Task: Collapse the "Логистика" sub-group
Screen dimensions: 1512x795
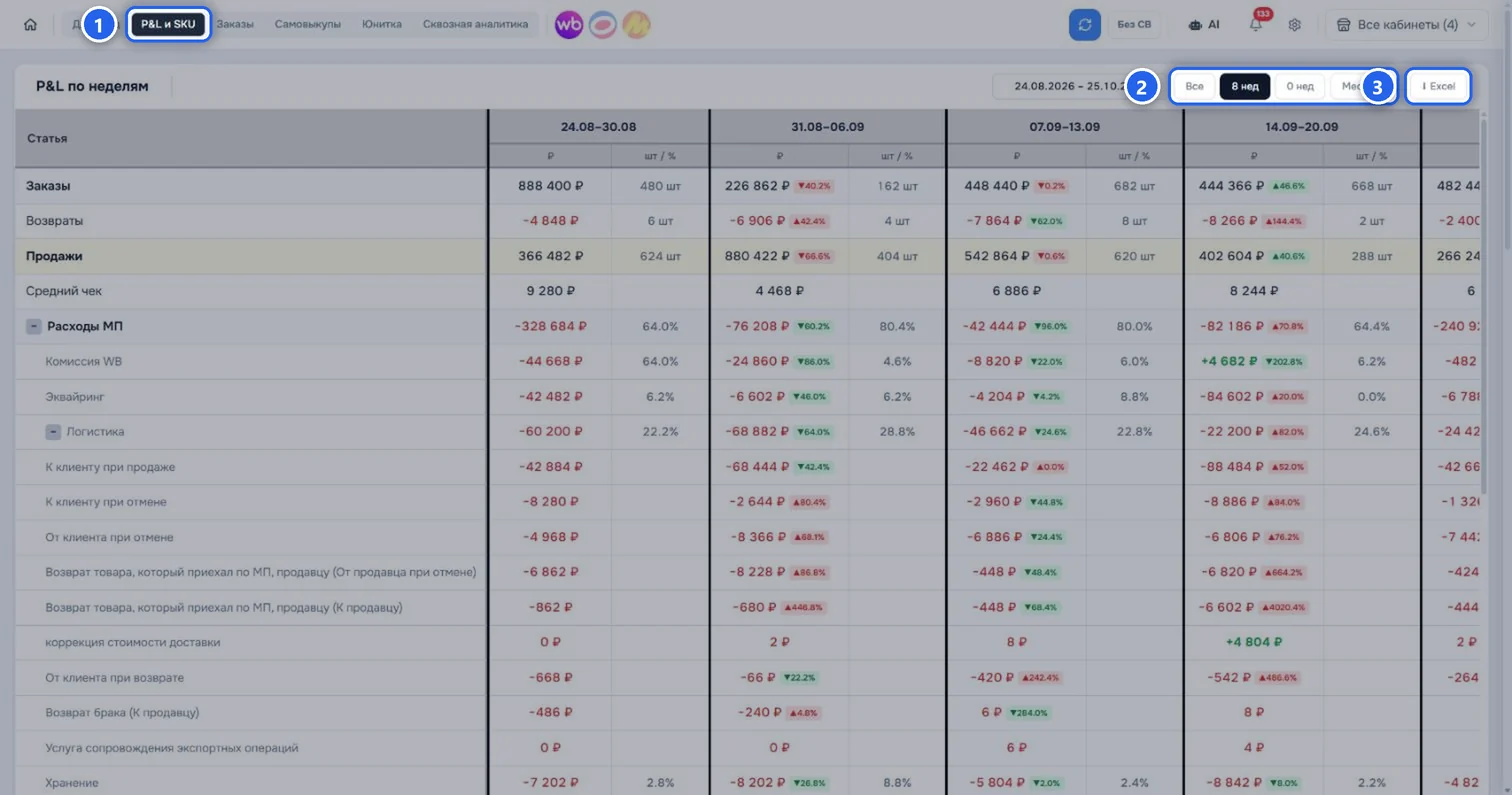Action: (53, 432)
